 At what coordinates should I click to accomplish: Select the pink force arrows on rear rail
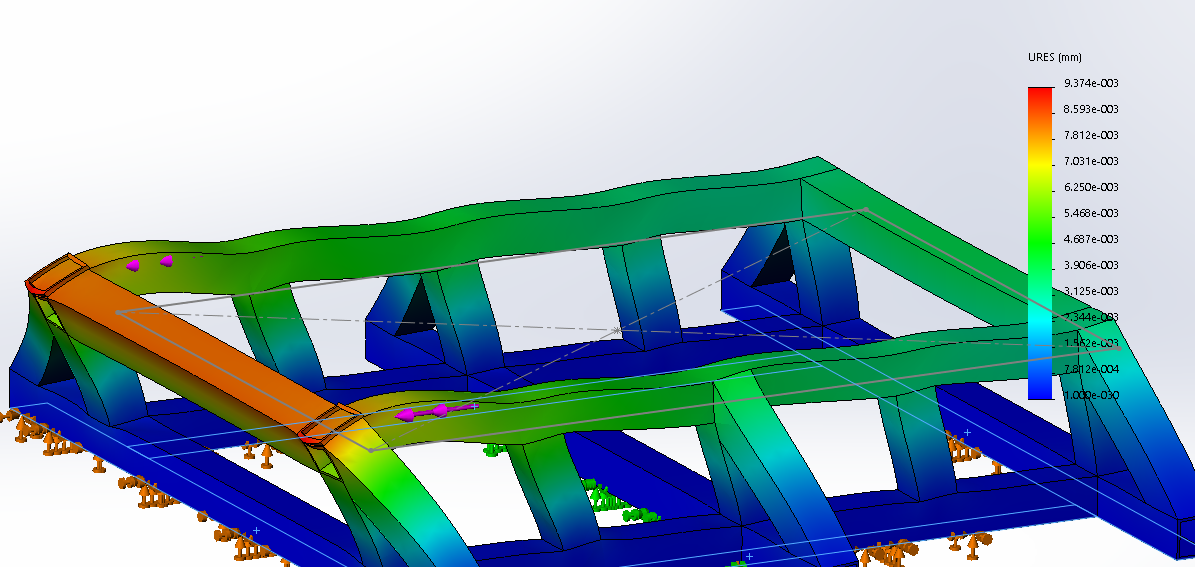click(149, 263)
